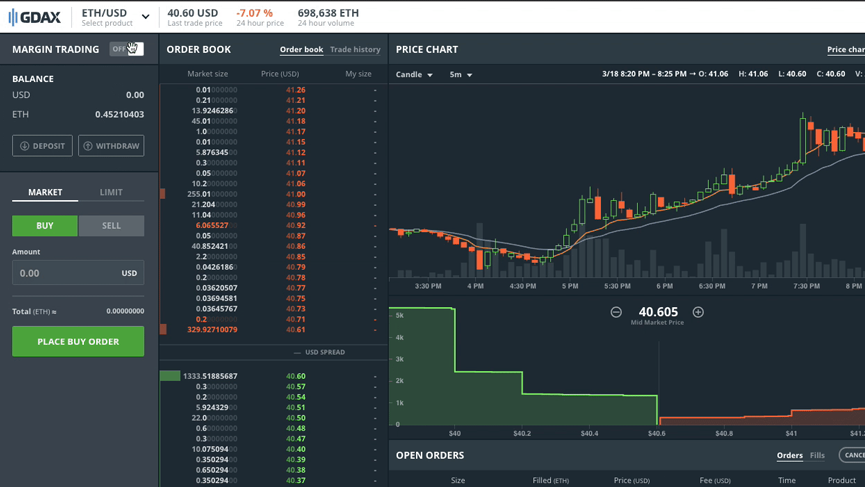Select the Order book tab
The height and width of the screenshot is (487, 865).
pos(301,49)
